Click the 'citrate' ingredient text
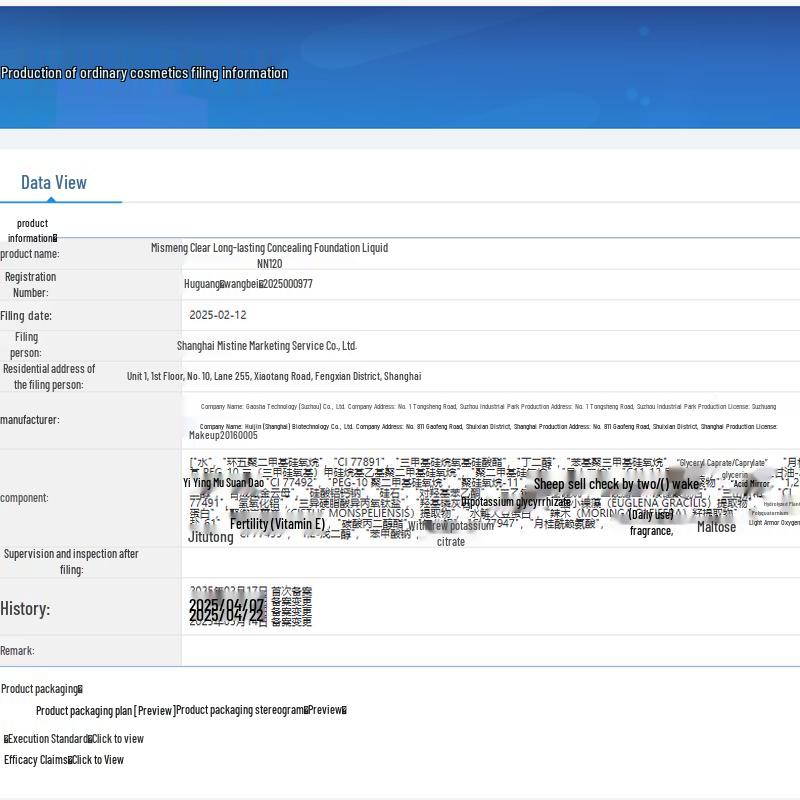 [x=451, y=542]
